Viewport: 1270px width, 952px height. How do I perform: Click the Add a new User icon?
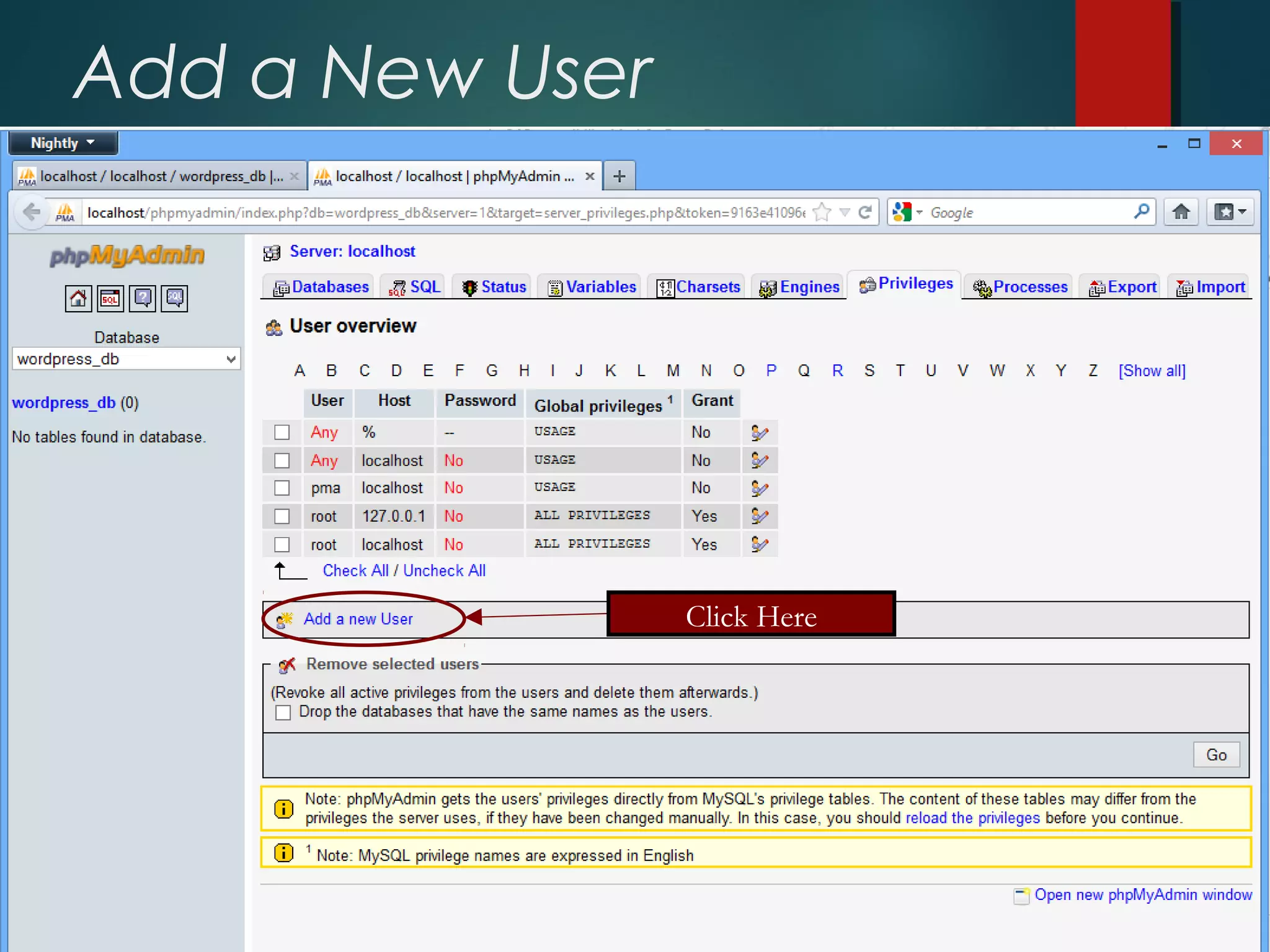point(285,619)
